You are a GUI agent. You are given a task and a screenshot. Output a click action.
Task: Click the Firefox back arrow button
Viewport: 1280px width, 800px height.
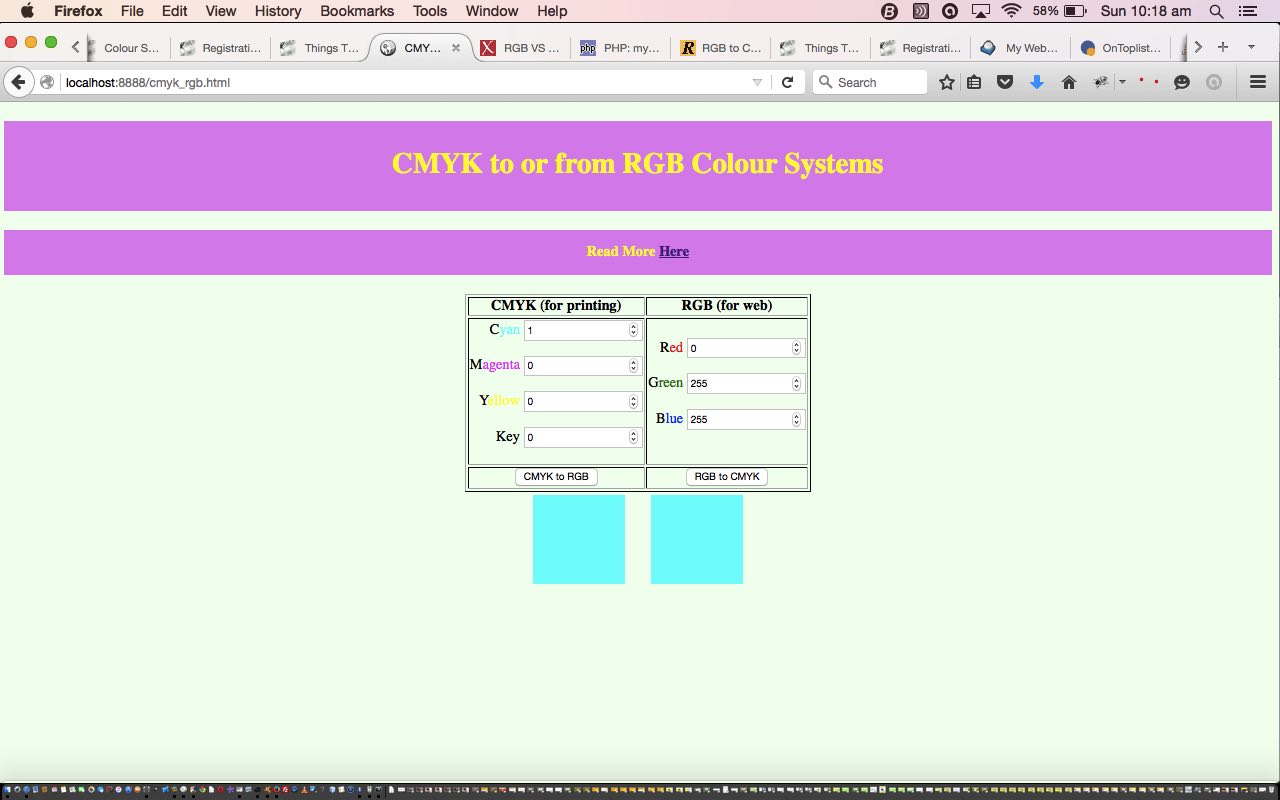pos(18,82)
